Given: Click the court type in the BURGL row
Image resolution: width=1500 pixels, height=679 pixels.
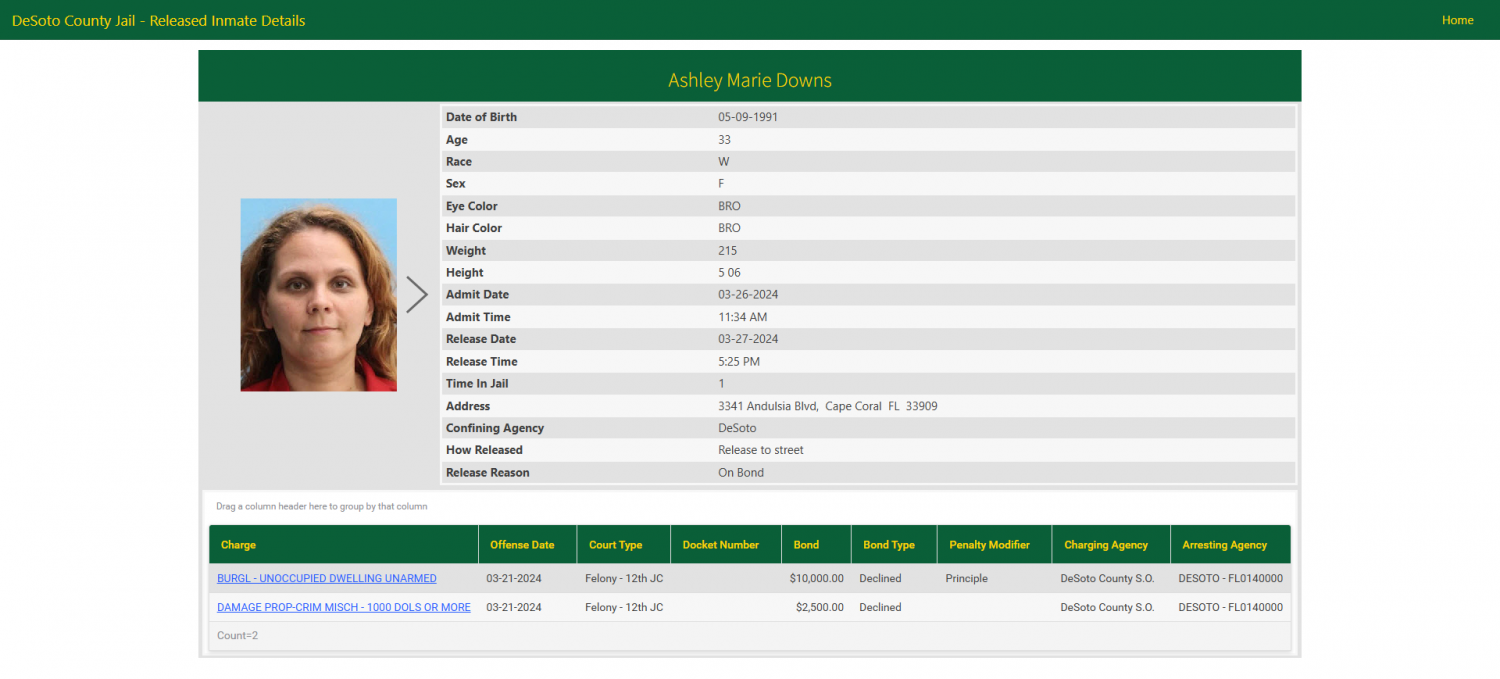Looking at the screenshot, I should (624, 578).
